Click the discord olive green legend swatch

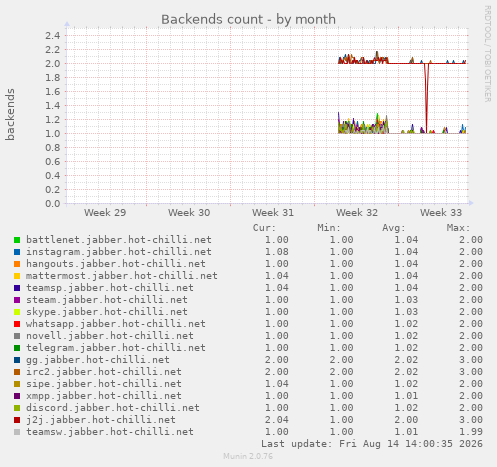(x=17, y=408)
